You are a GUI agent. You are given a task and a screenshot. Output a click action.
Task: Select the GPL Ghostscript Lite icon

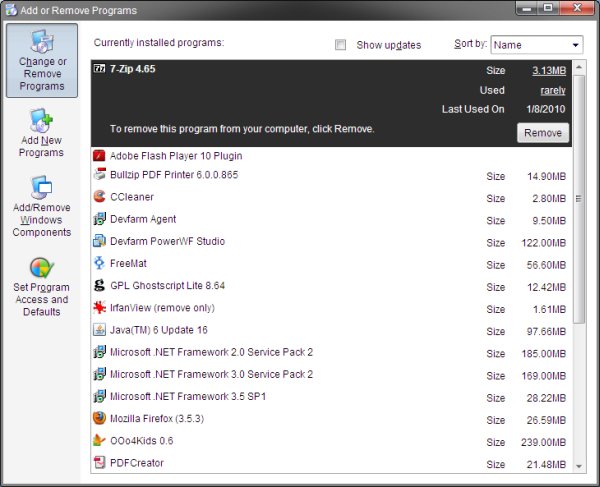click(99, 285)
